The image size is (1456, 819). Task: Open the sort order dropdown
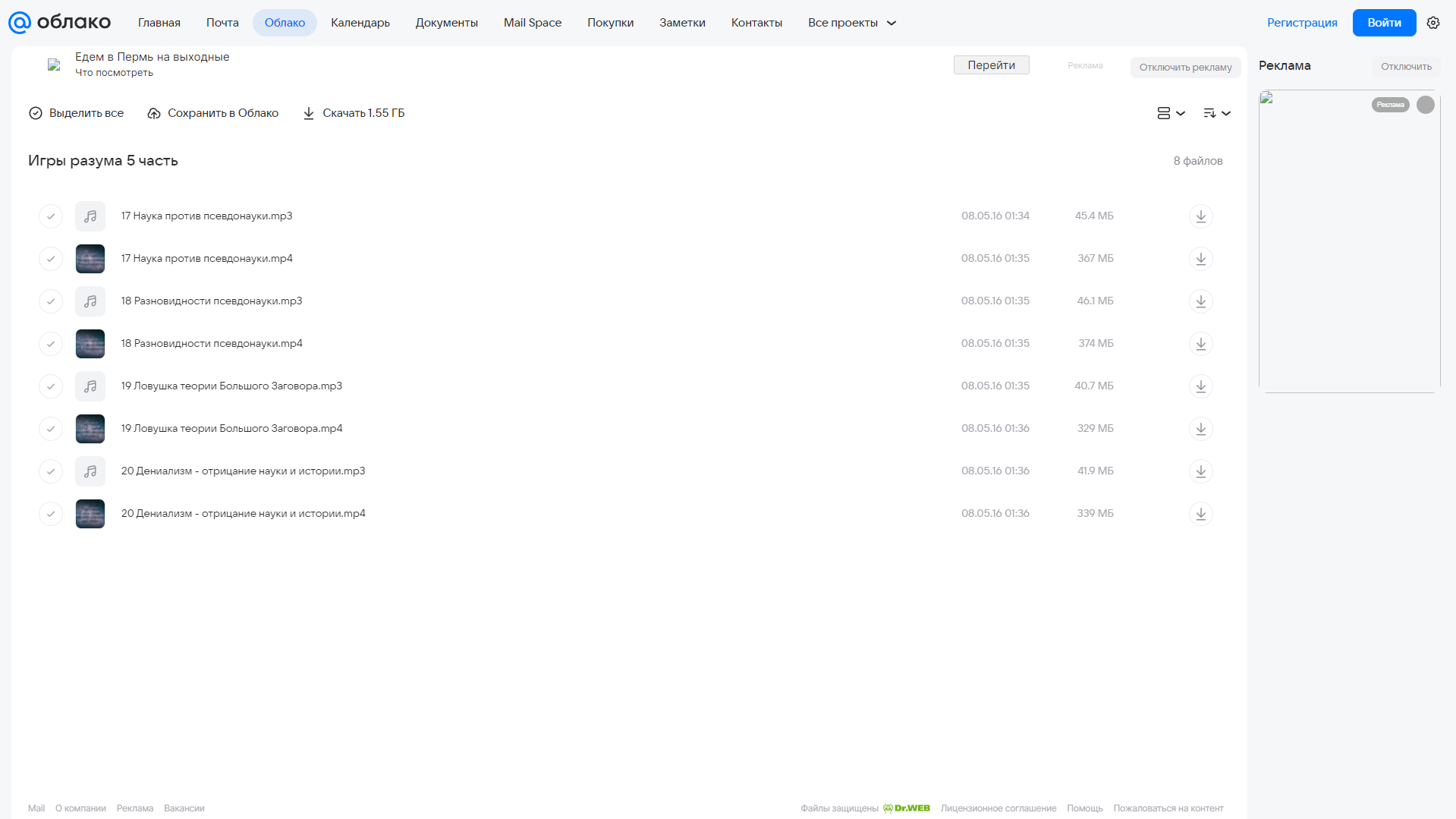tap(1216, 113)
